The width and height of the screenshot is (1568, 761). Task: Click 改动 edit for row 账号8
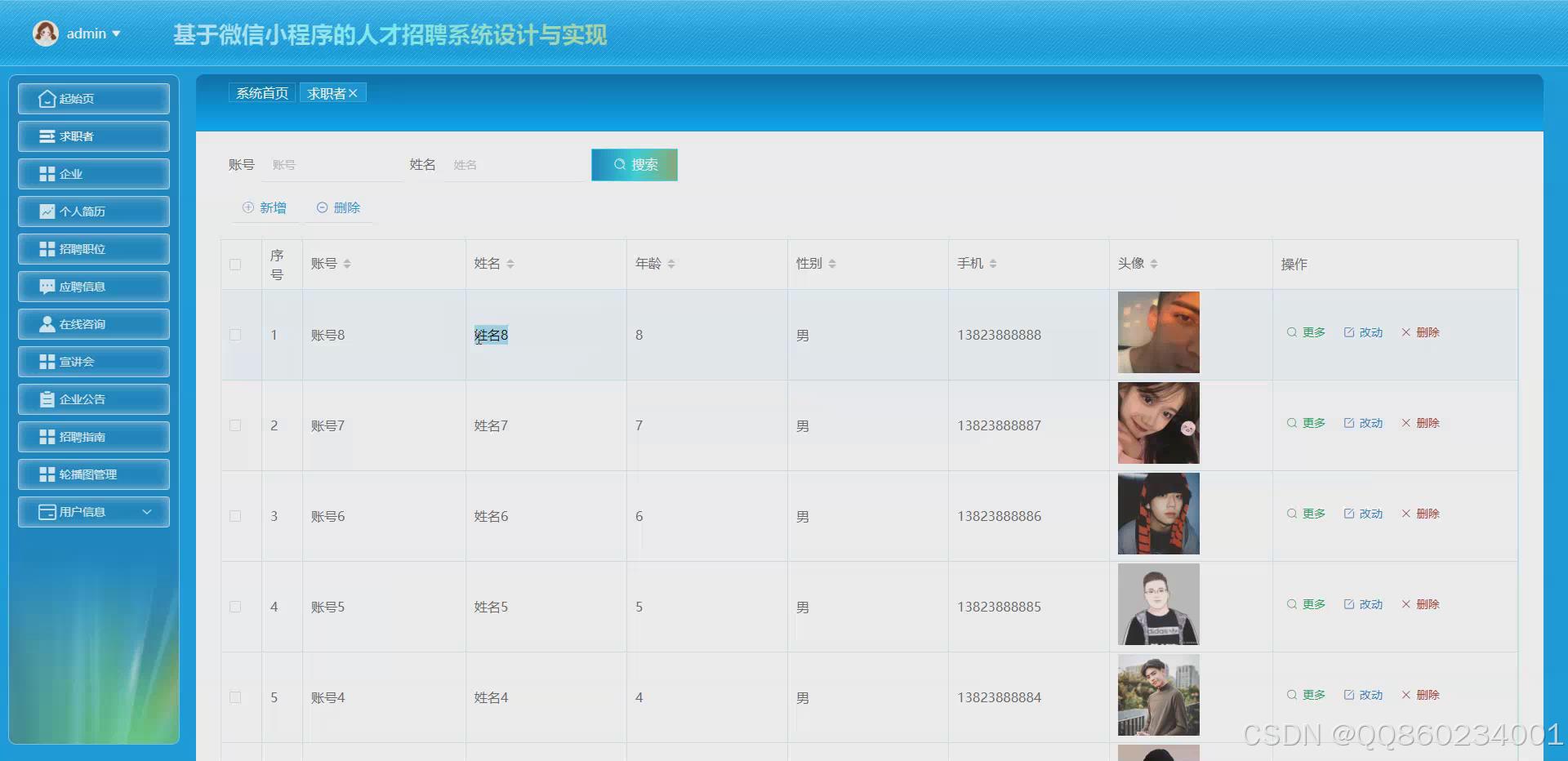click(x=1363, y=332)
